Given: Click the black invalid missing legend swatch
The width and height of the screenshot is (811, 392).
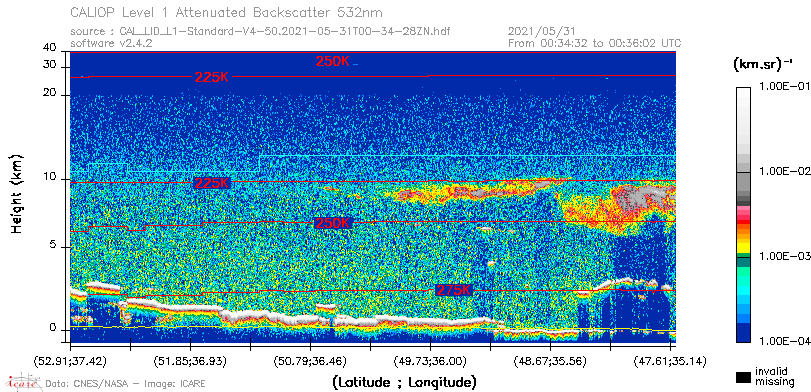Looking at the screenshot, I should coord(744,378).
